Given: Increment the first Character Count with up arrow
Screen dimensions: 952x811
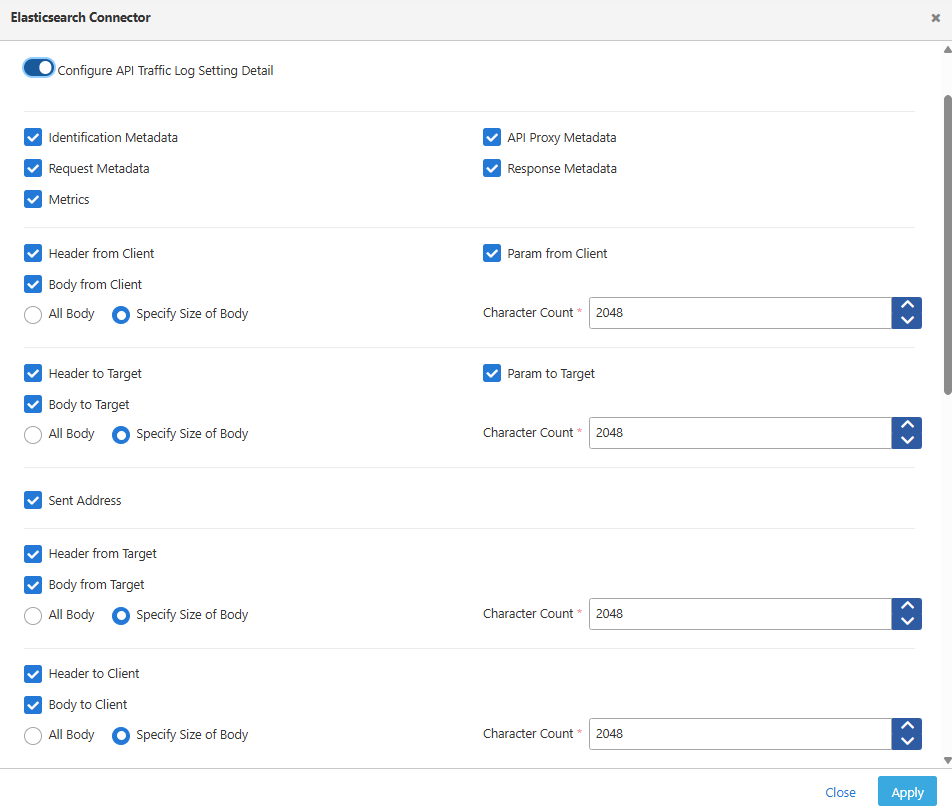Looking at the screenshot, I should coord(906,305).
